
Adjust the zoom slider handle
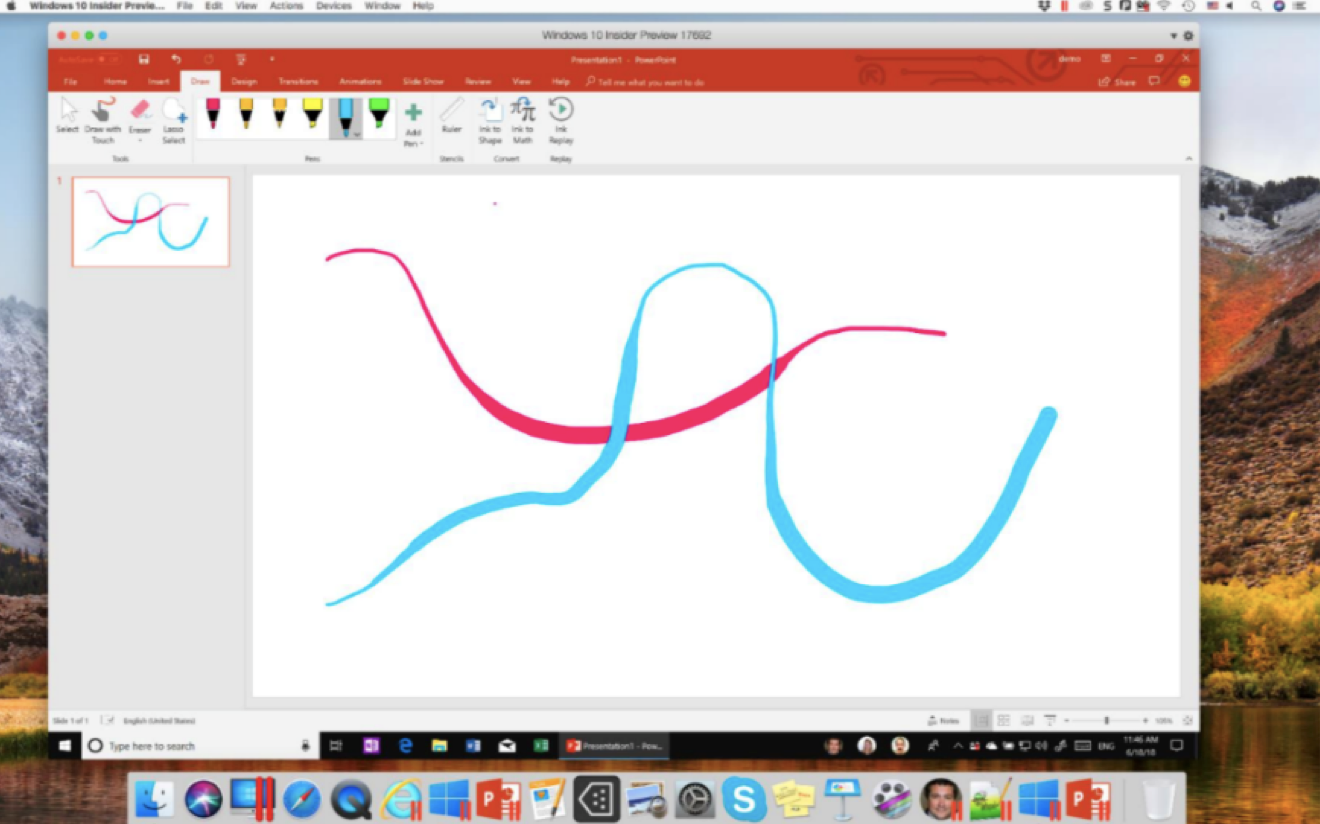coord(1106,720)
